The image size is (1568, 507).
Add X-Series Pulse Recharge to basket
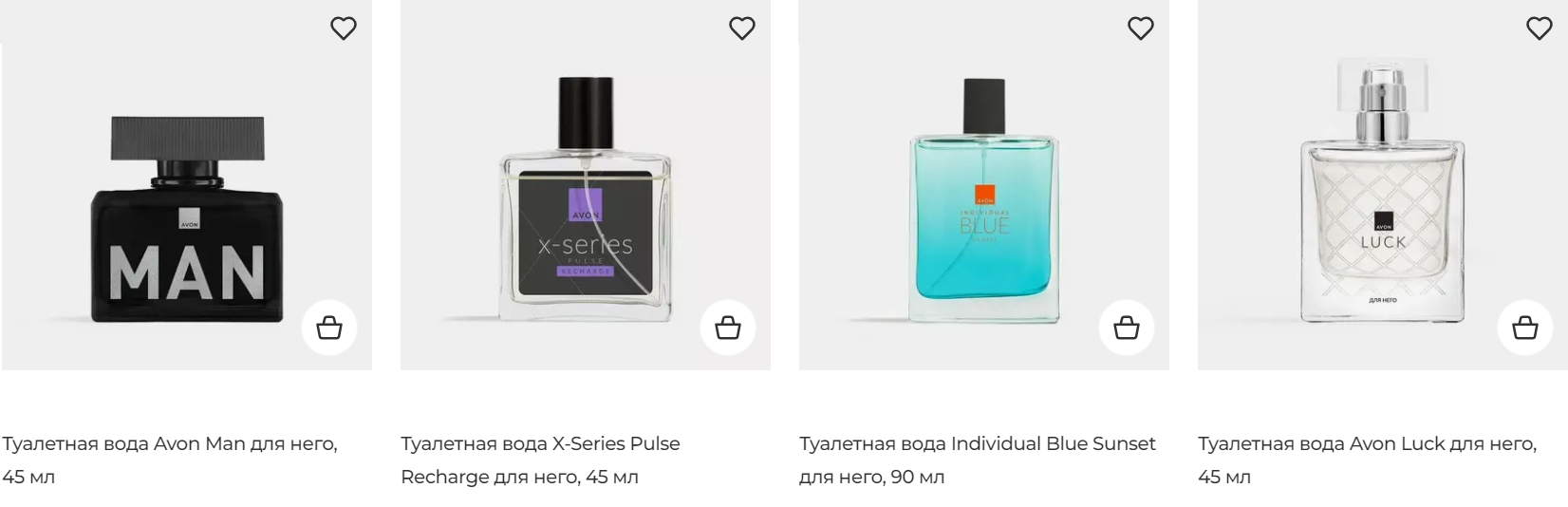728,328
